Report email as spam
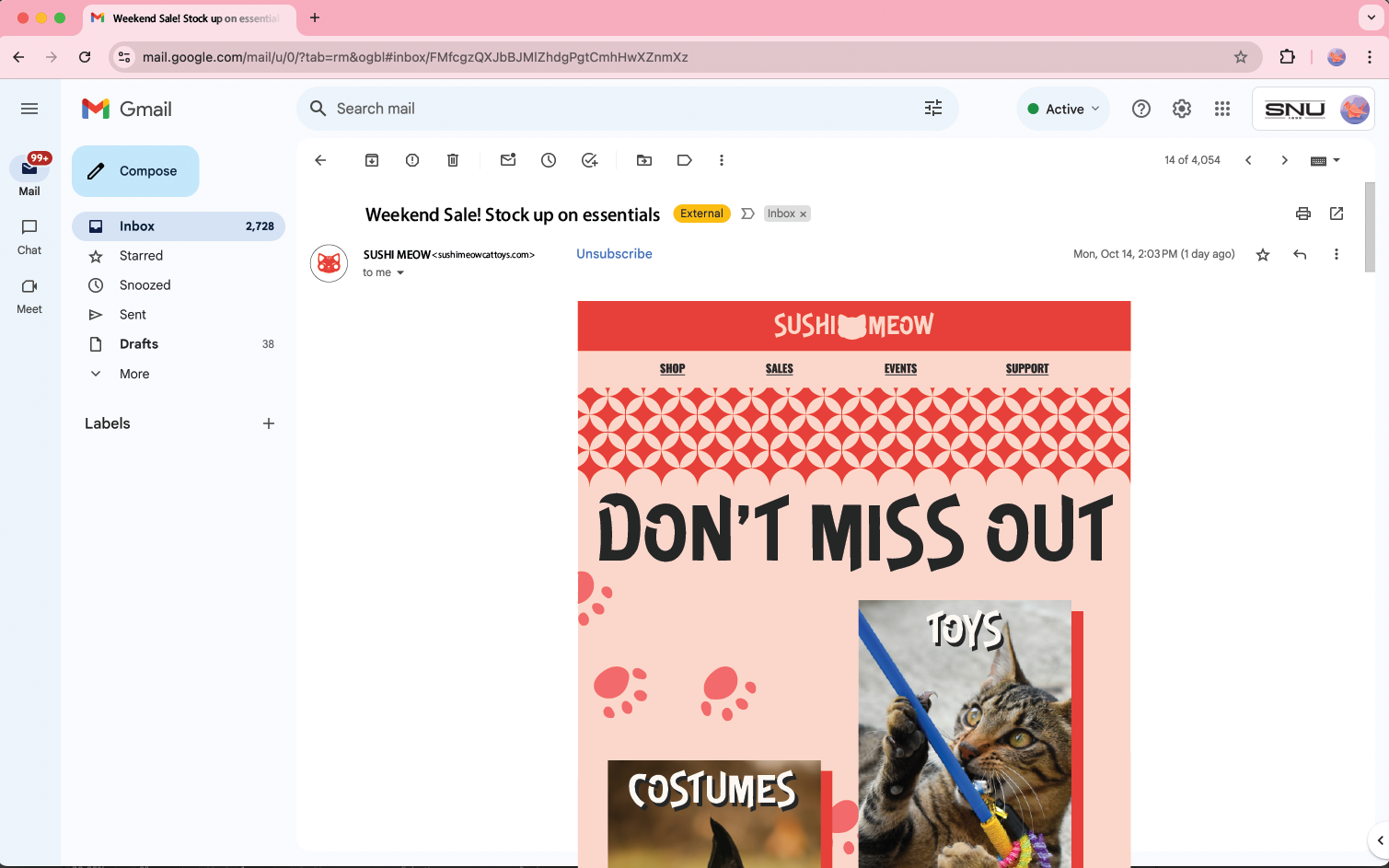The image size is (1389, 868). point(412,160)
